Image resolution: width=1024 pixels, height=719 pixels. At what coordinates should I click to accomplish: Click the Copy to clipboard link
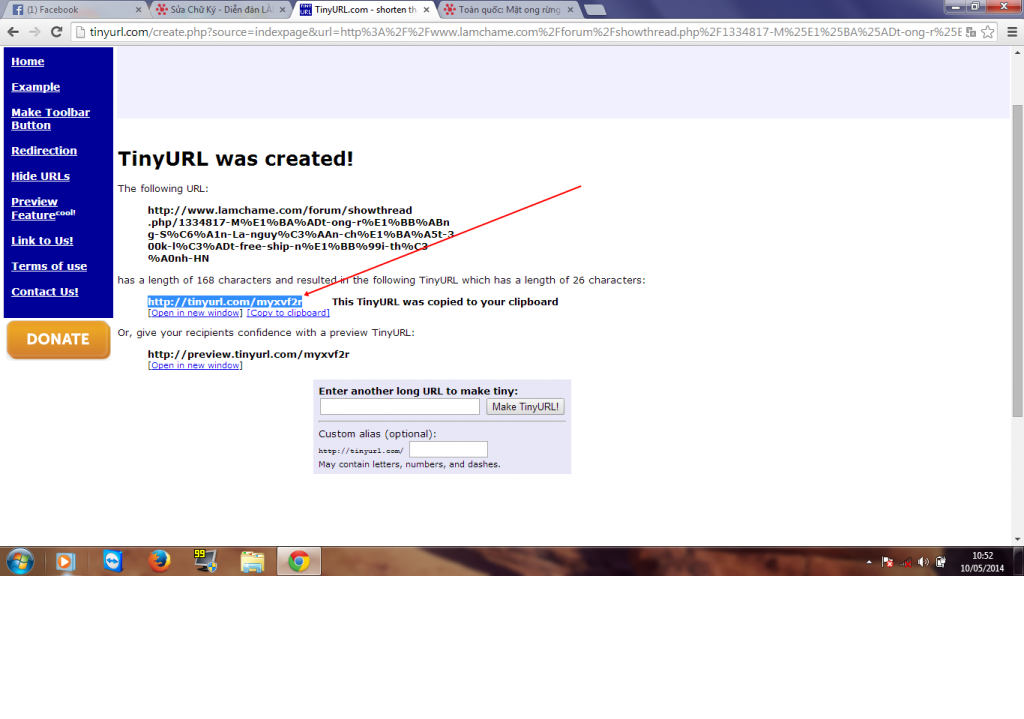[x=288, y=313]
